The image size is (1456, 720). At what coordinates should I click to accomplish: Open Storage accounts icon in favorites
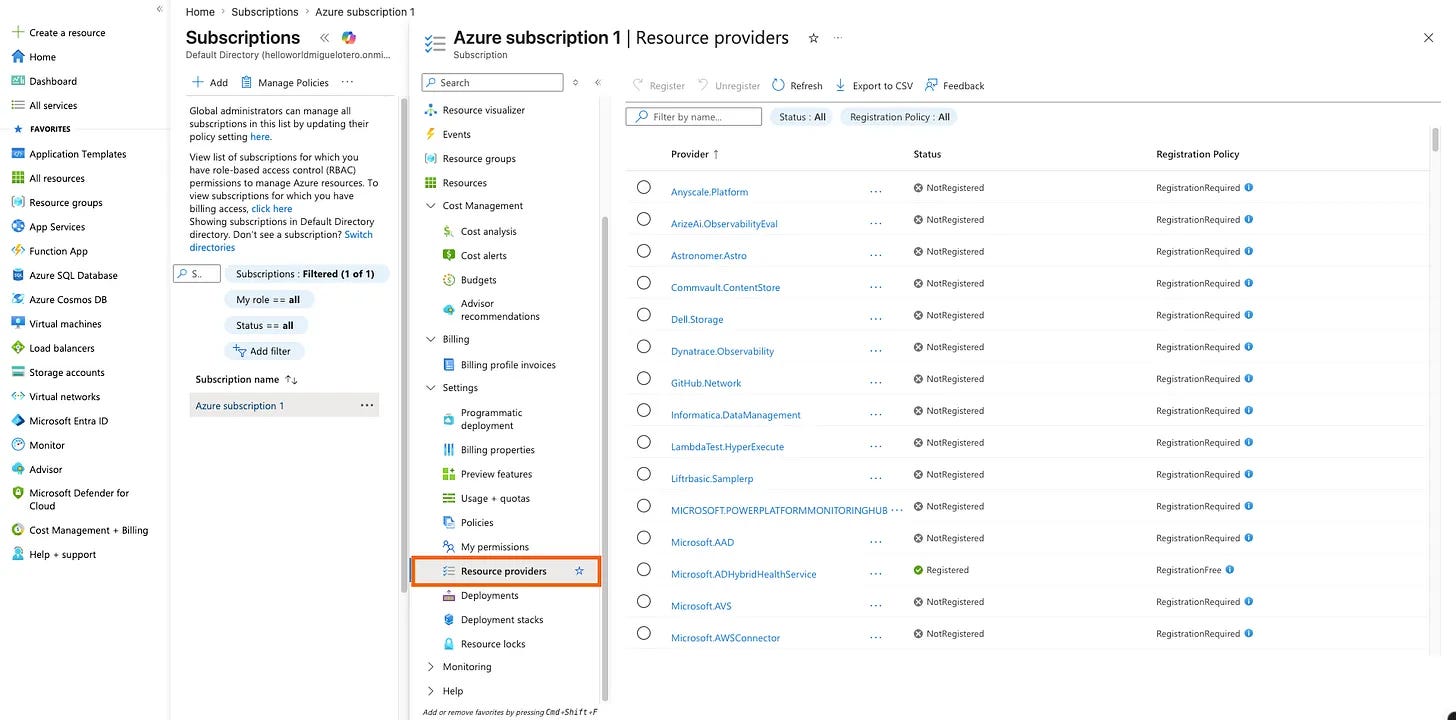(x=17, y=372)
